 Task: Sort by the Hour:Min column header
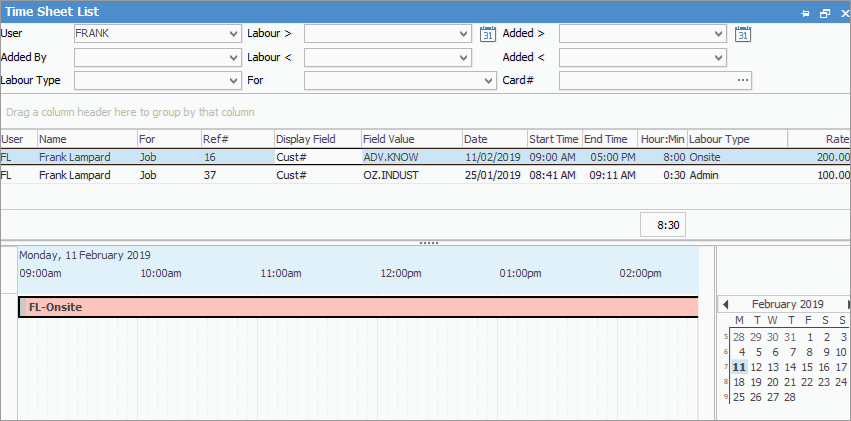tap(663, 139)
